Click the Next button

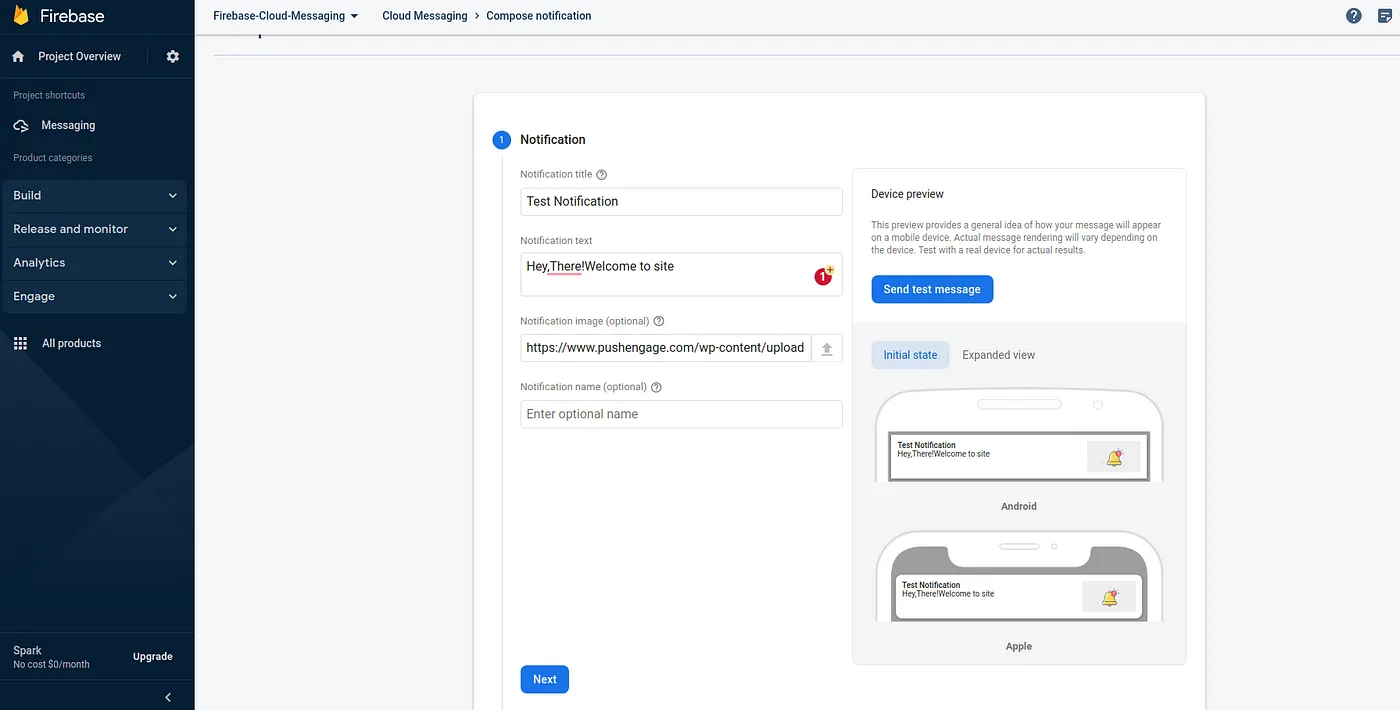click(545, 679)
